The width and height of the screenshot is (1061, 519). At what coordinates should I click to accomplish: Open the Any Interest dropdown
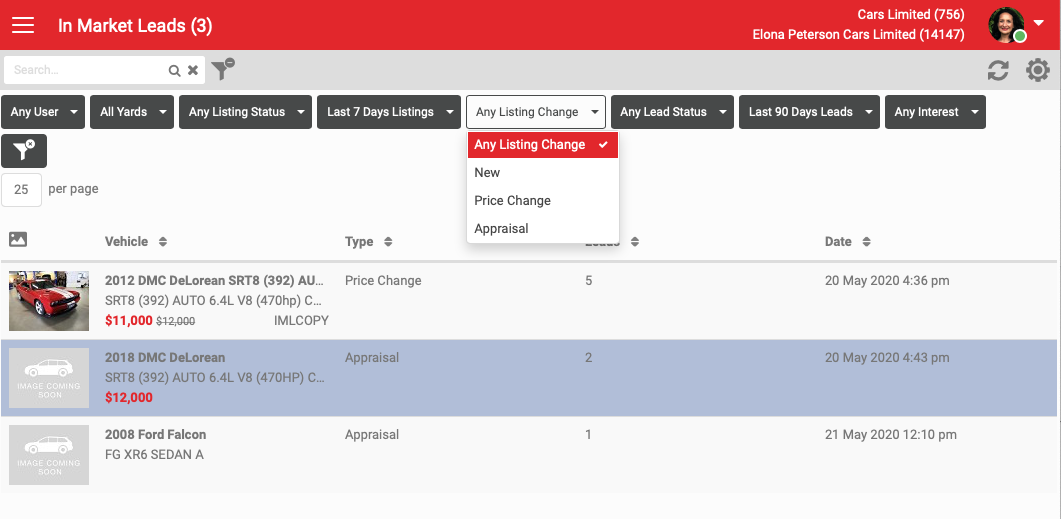[935, 112]
